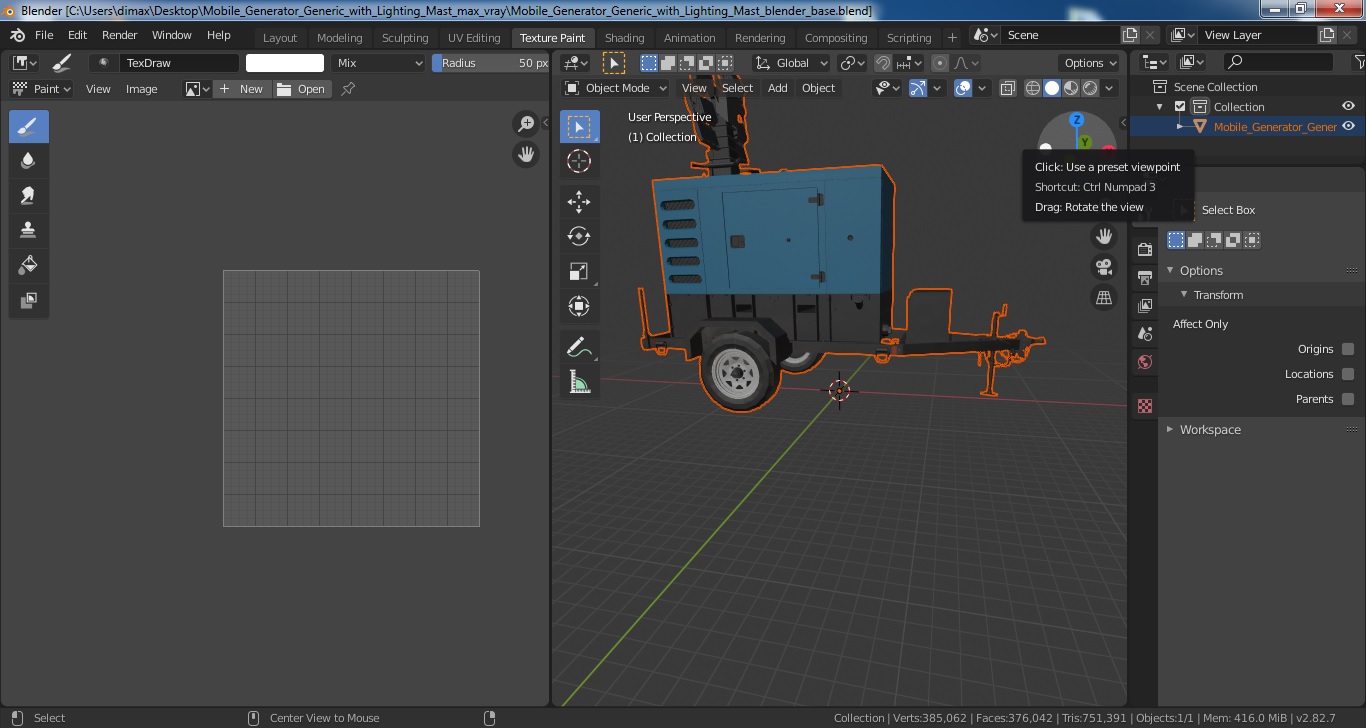
Task: Activate the Smear paint tool
Action: point(28,196)
